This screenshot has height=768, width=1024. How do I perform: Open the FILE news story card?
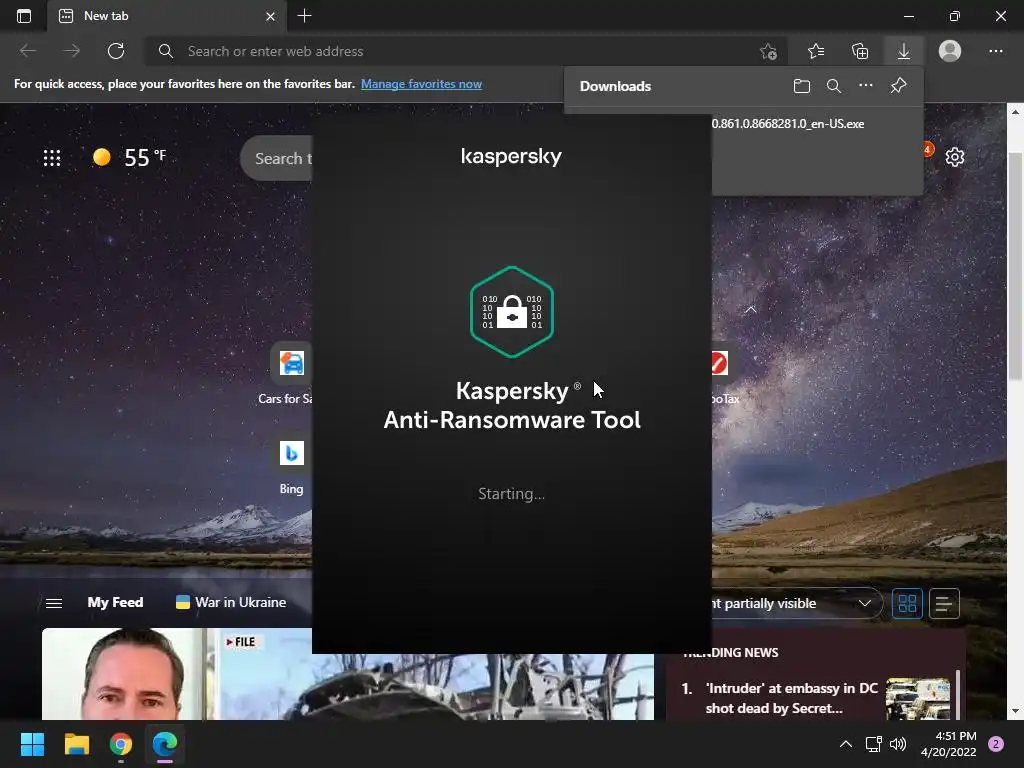pyautogui.click(x=347, y=674)
